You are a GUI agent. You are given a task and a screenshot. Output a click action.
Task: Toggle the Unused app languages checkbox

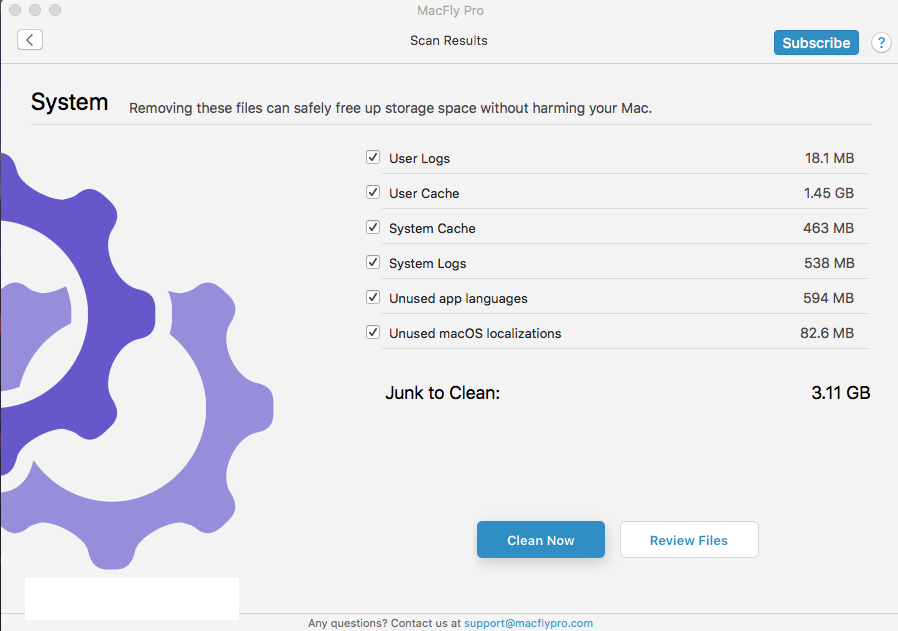click(373, 297)
